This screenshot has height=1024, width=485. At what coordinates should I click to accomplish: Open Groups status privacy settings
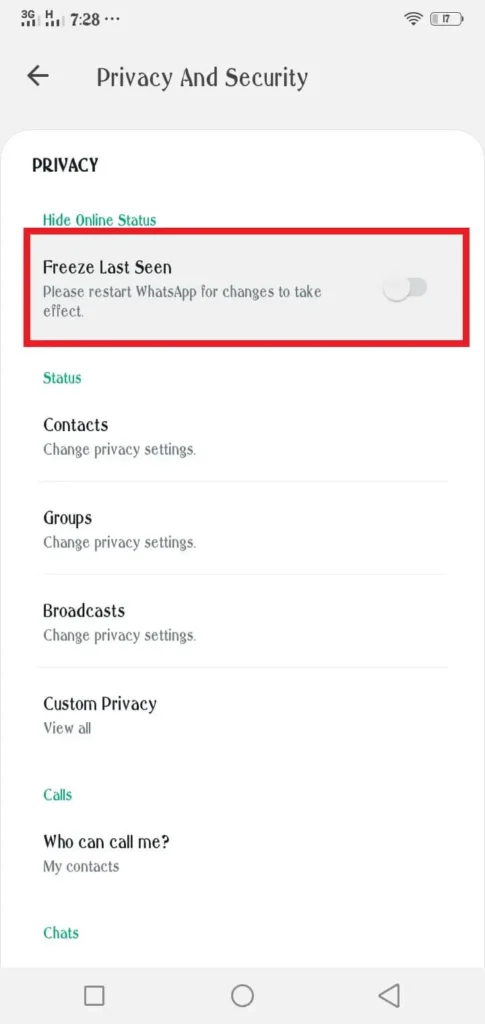point(242,529)
